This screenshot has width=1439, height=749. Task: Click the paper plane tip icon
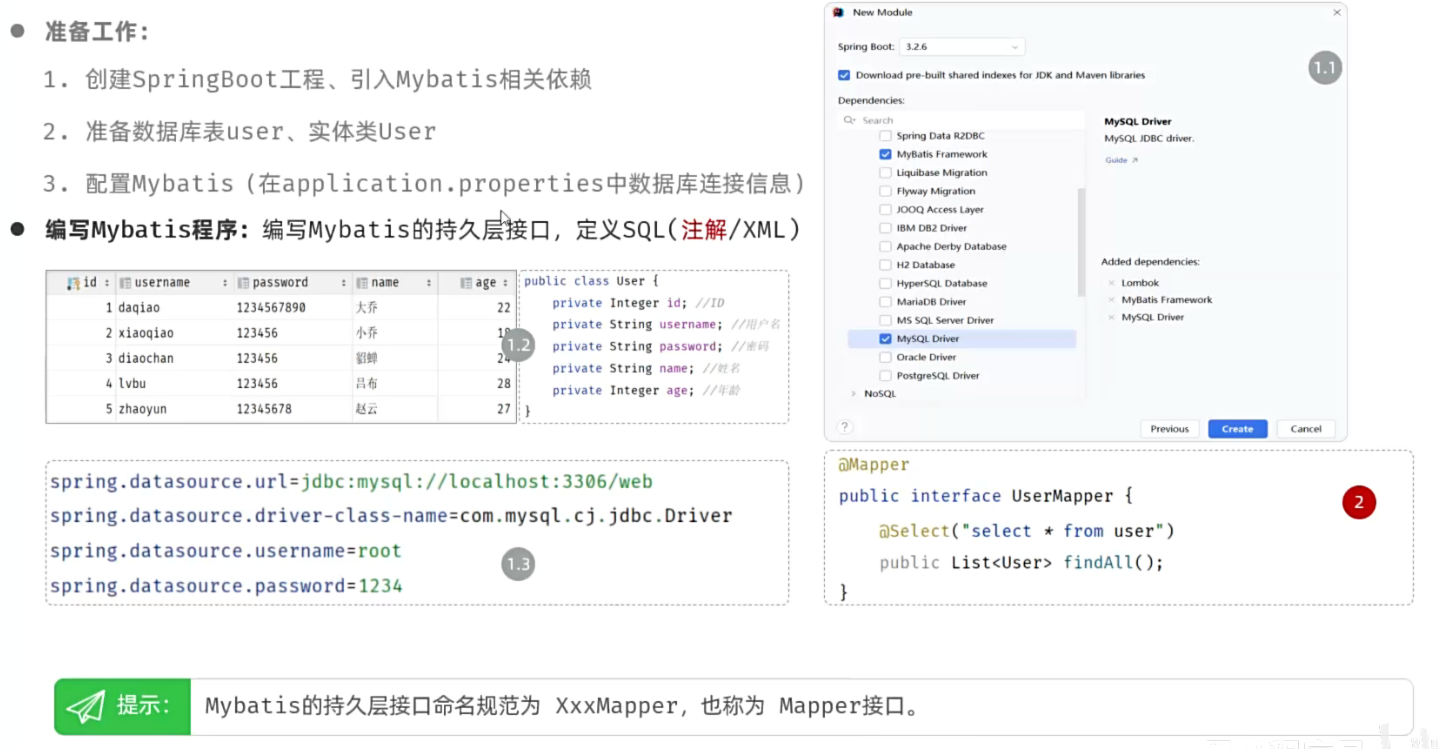(86, 706)
